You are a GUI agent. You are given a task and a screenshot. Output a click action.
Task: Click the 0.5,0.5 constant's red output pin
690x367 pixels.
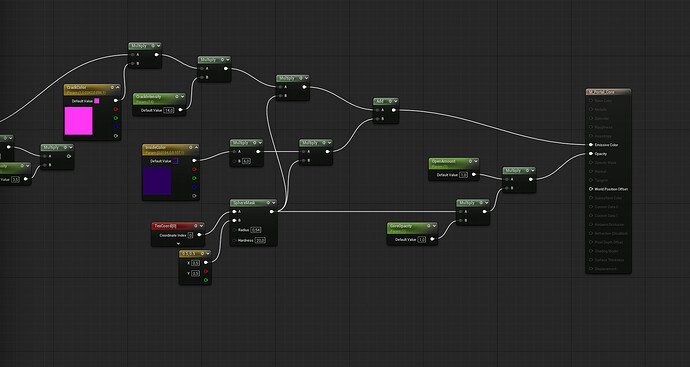pos(206,272)
